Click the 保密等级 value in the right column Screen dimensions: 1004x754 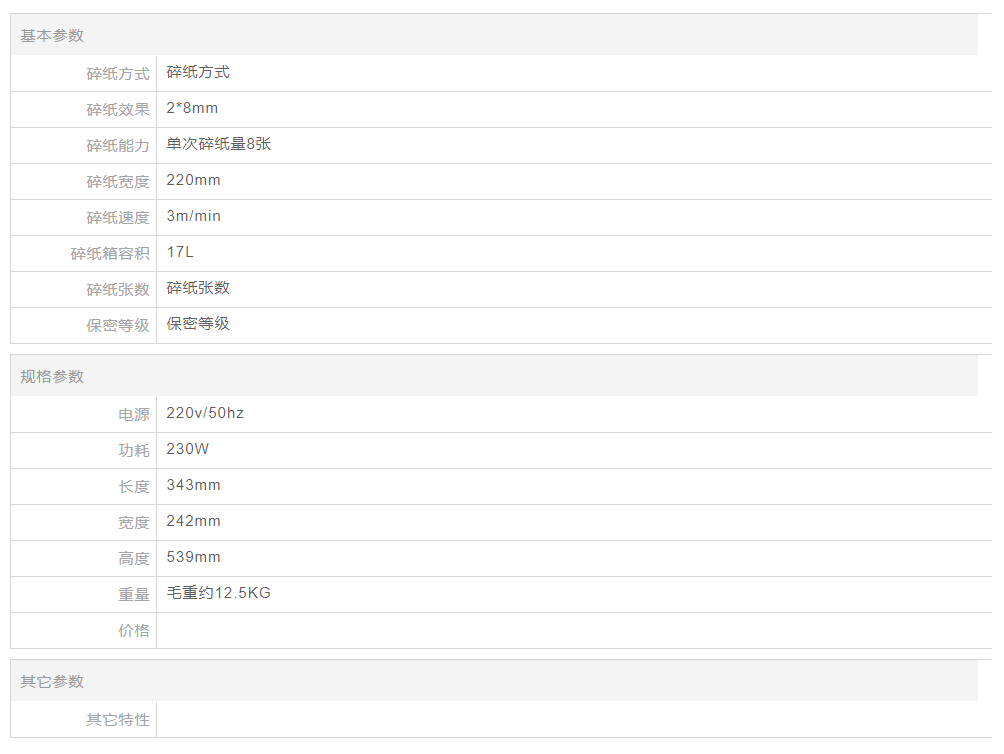click(198, 324)
